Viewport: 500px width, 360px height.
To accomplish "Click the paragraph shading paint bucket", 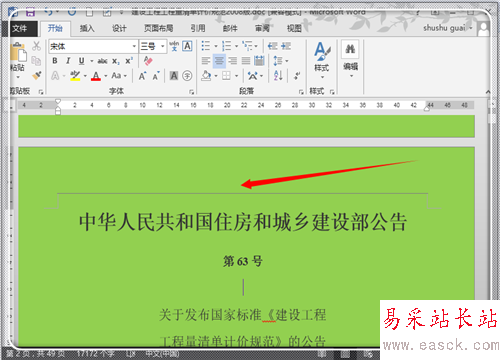I will pyautogui.click(x=206, y=76).
